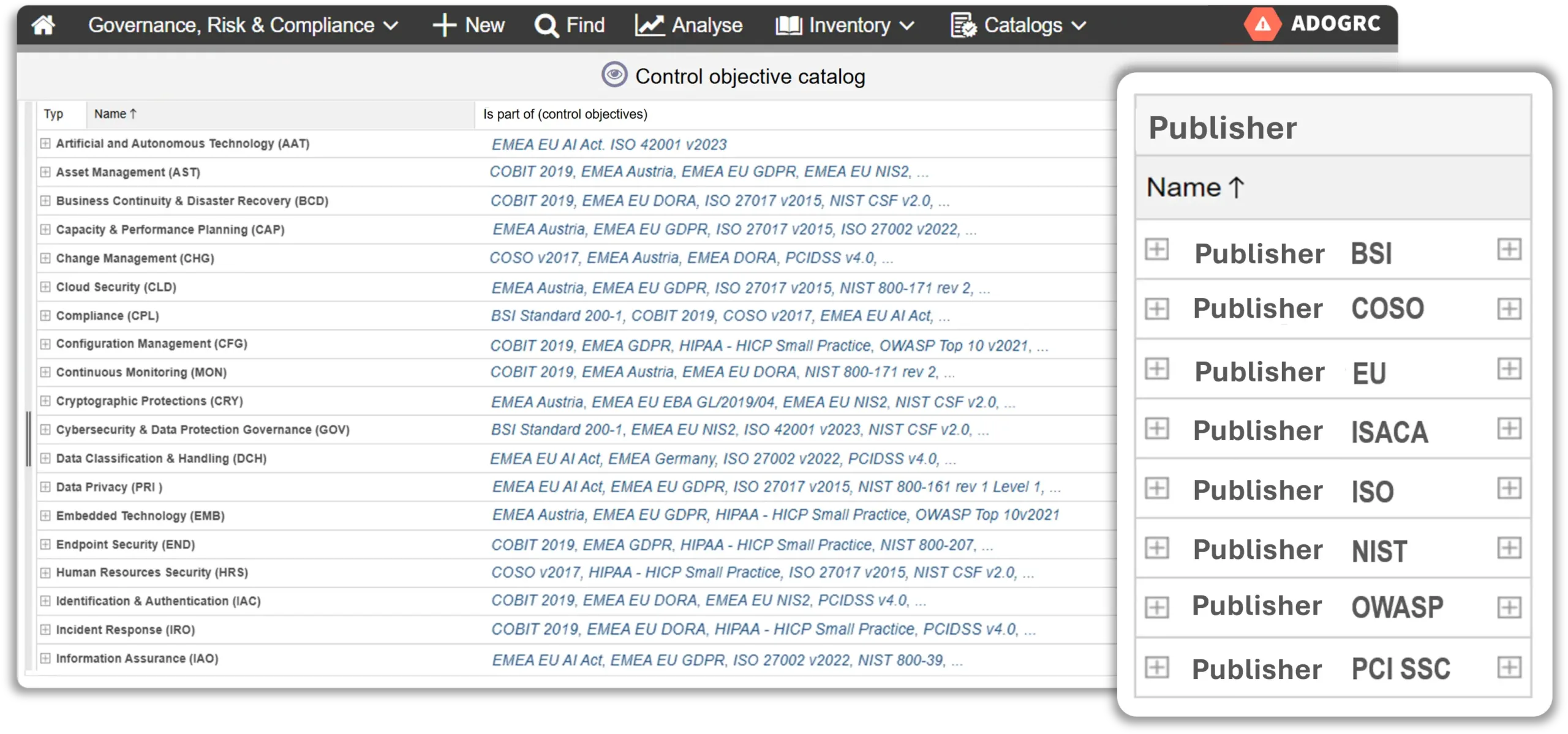Open the Compliance (CPL) objective link
This screenshot has height=734, width=1568.
107,316
